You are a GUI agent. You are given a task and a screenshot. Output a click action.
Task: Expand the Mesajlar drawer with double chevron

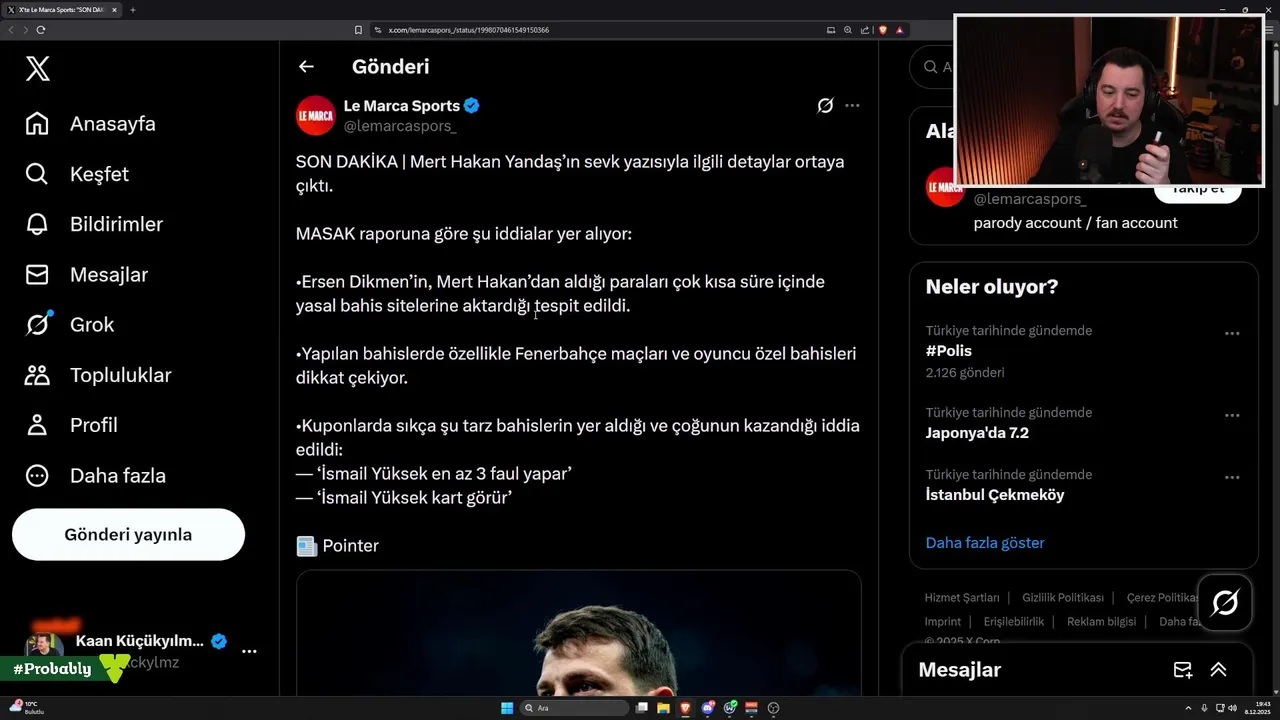click(1218, 670)
